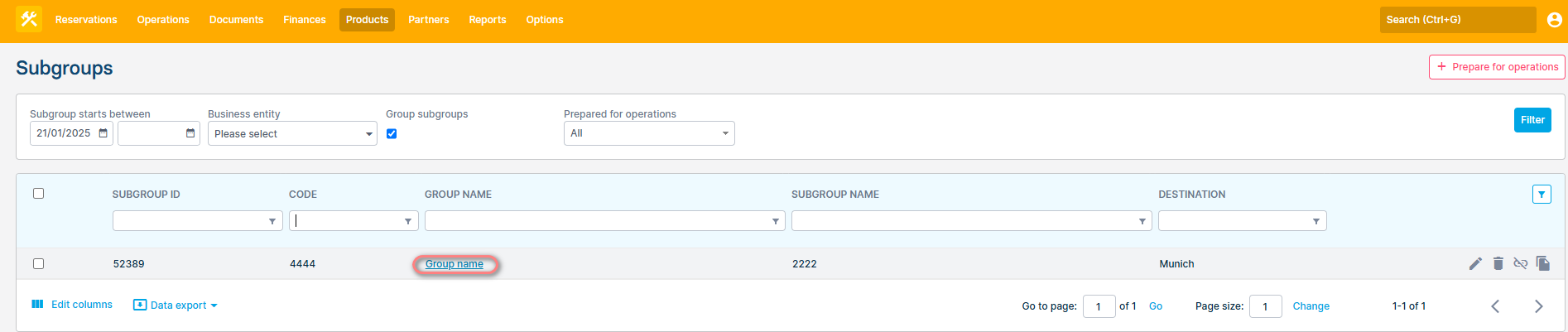1568x332 pixels.
Task: Click the Prepare for operations button
Action: coord(1496,67)
